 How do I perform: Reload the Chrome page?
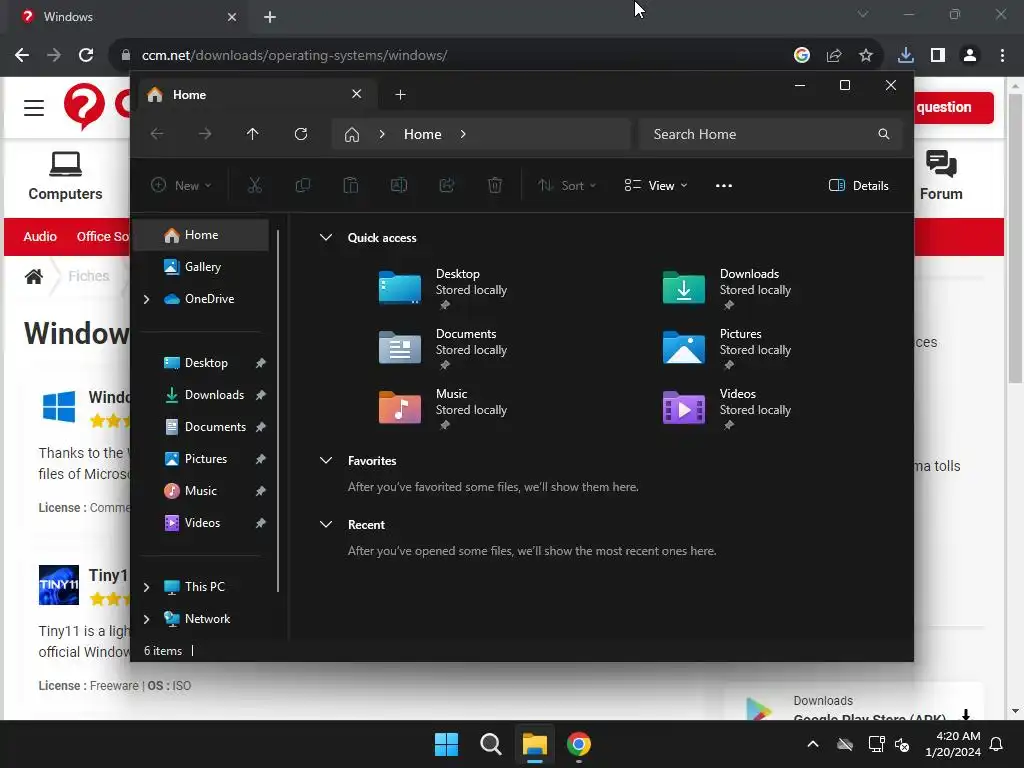86,55
